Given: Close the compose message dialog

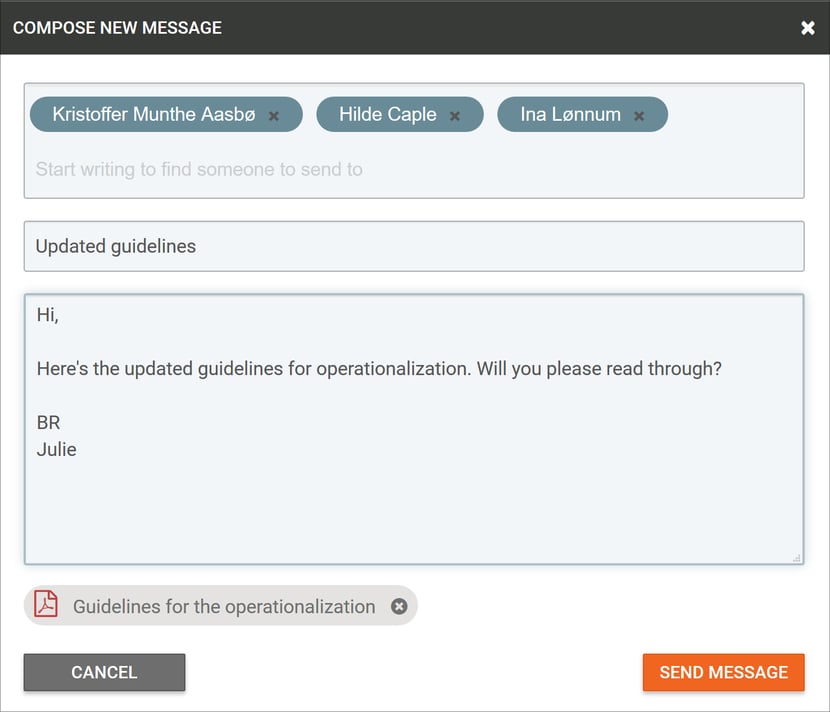Looking at the screenshot, I should [808, 28].
